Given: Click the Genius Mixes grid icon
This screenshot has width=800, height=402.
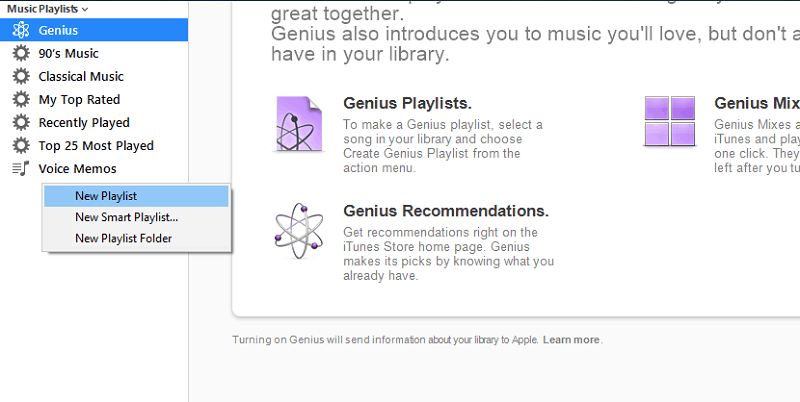Looking at the screenshot, I should (669, 121).
